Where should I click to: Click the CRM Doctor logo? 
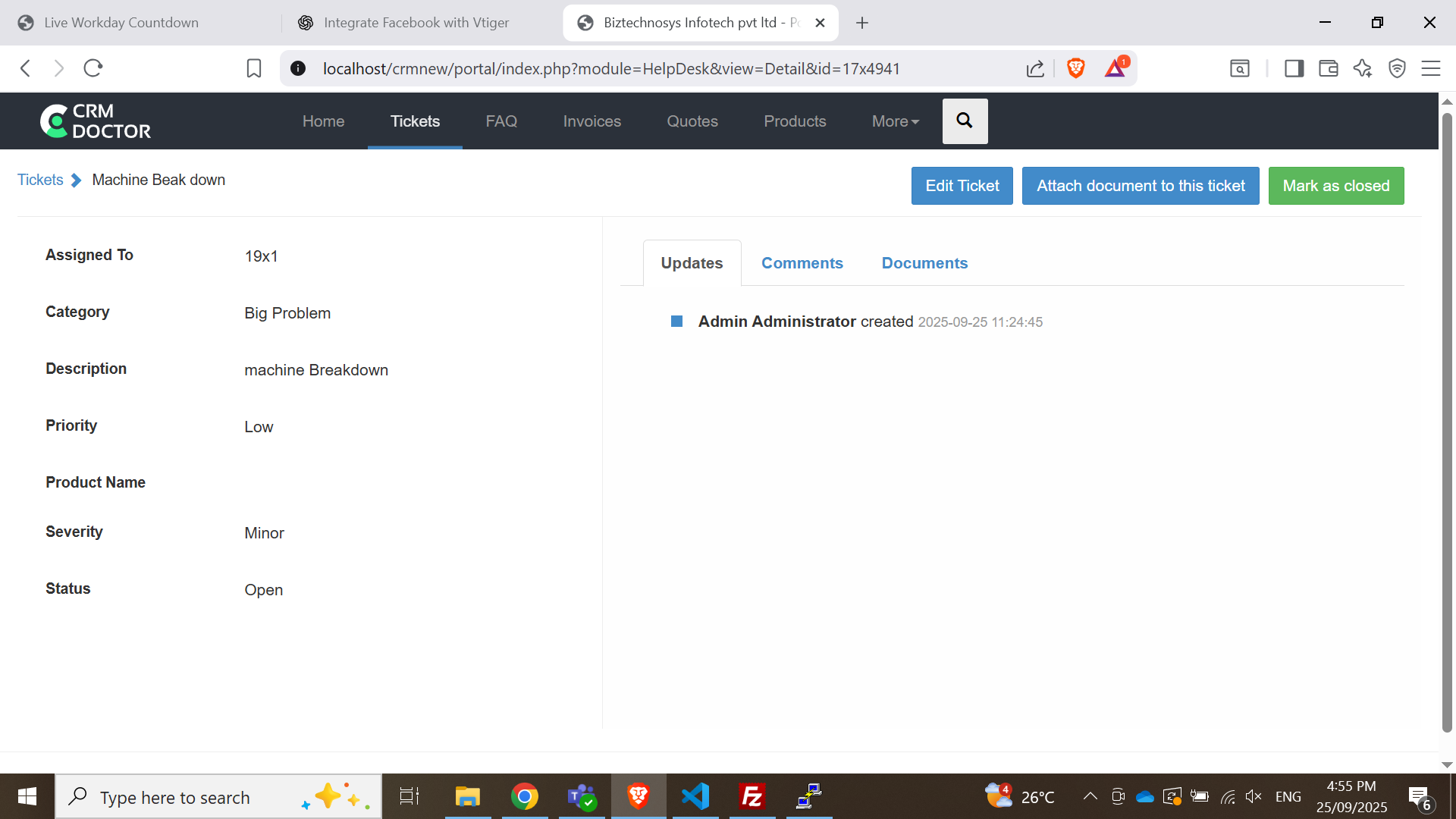[x=95, y=121]
